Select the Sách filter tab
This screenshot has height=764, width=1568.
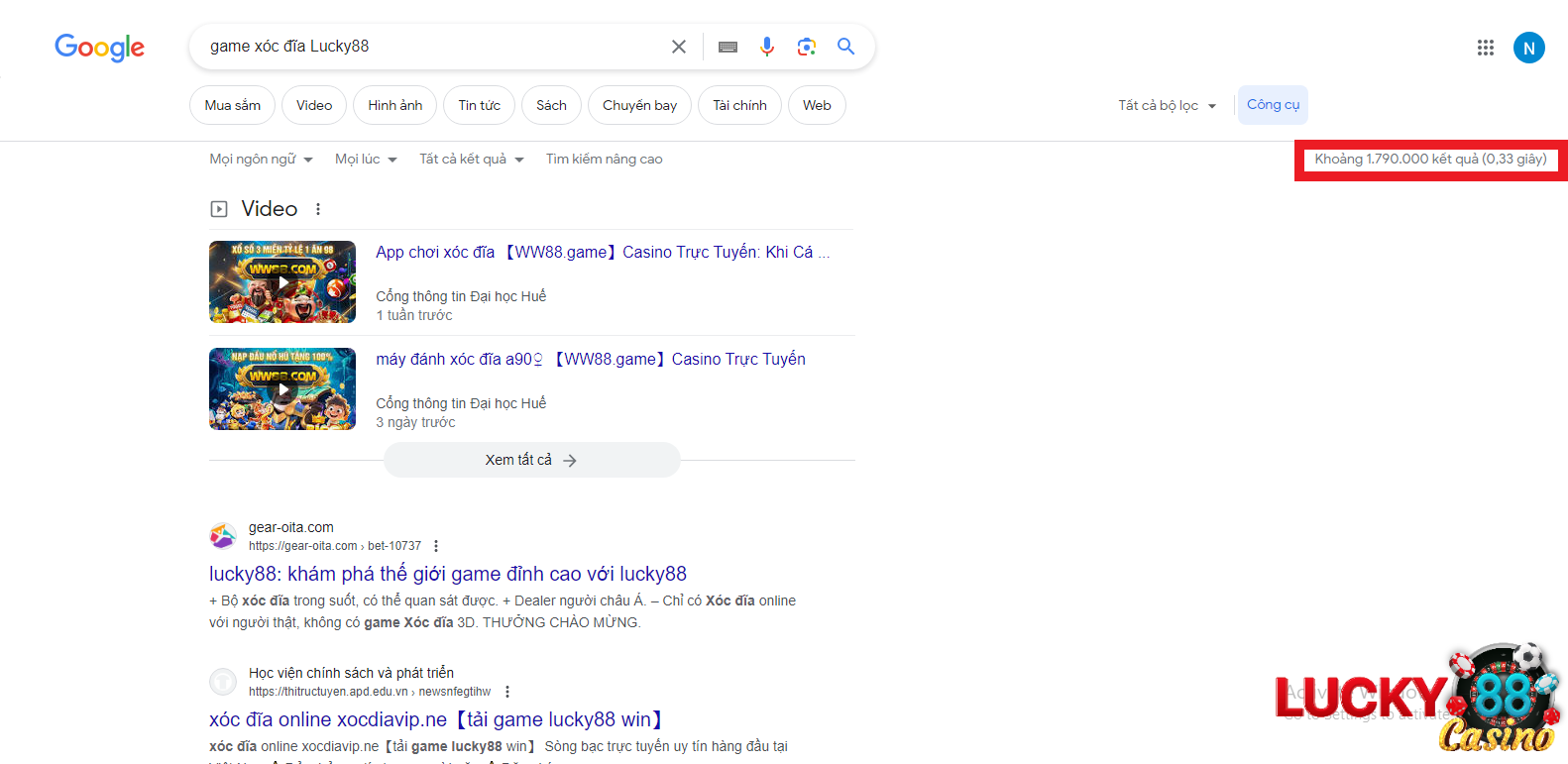tap(552, 105)
